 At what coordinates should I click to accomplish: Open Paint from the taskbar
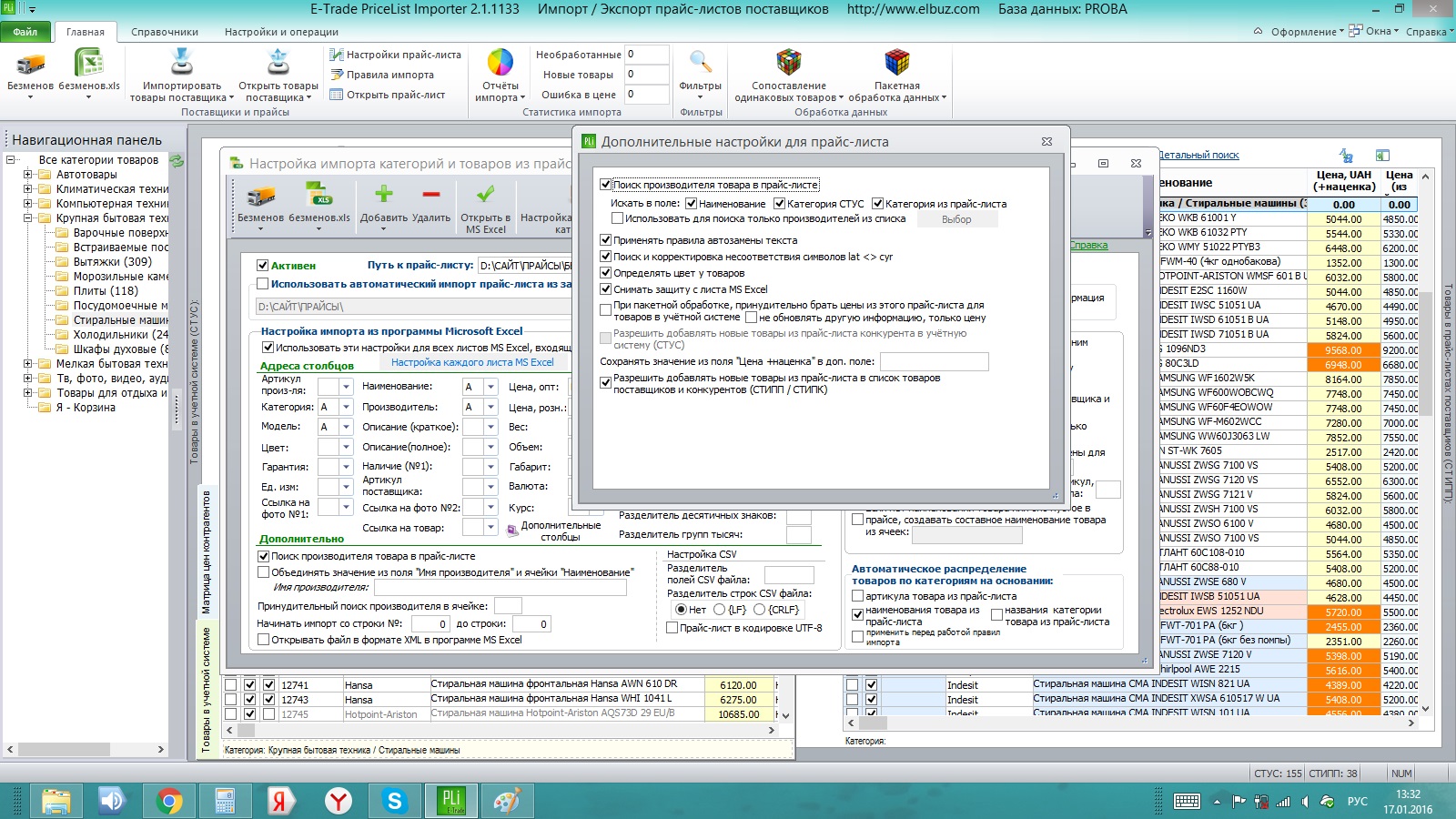point(507,801)
